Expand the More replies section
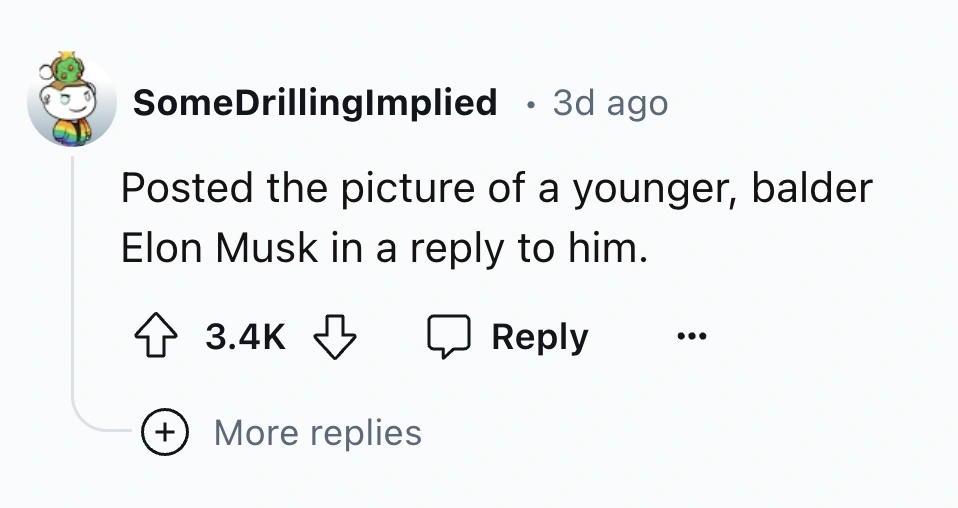 [x=317, y=433]
